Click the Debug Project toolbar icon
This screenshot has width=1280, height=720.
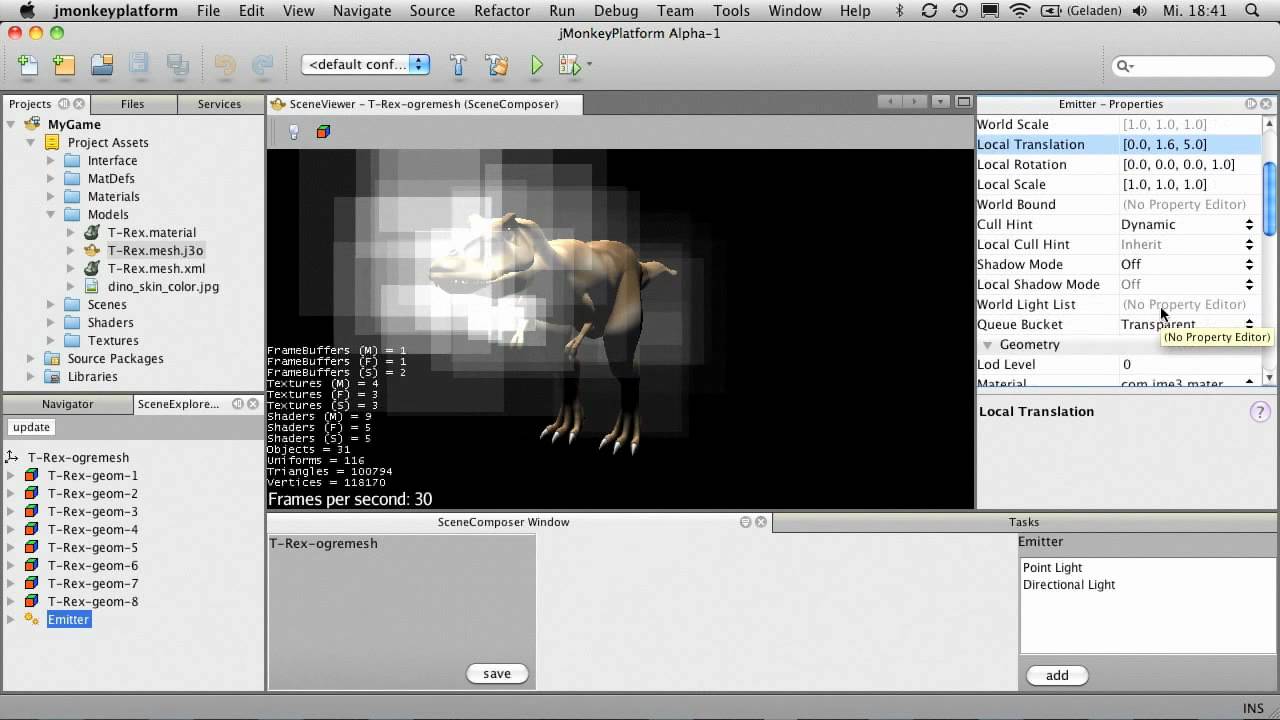(x=569, y=65)
